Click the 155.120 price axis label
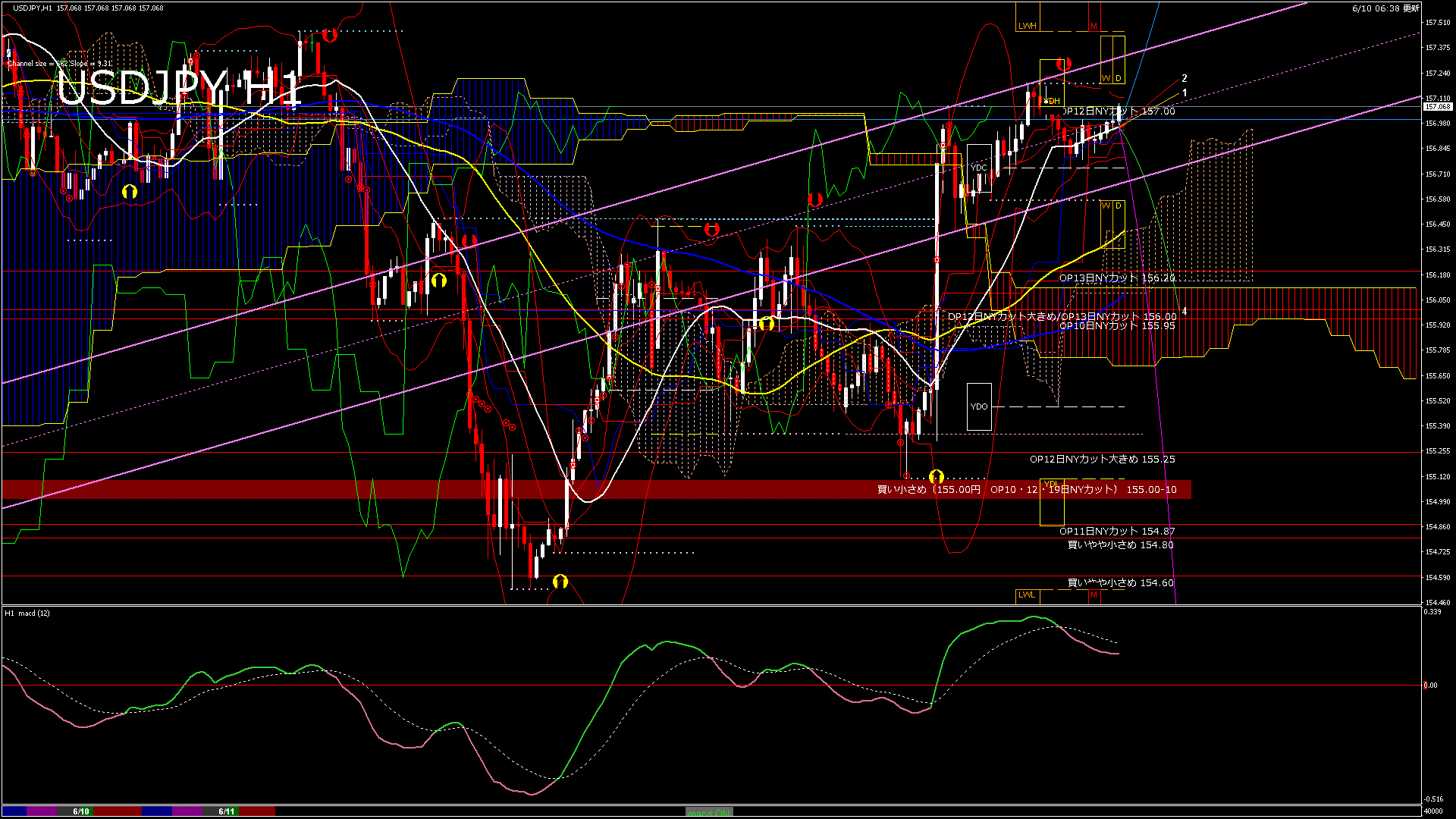Viewport: 1456px width, 819px height. pos(1438,477)
